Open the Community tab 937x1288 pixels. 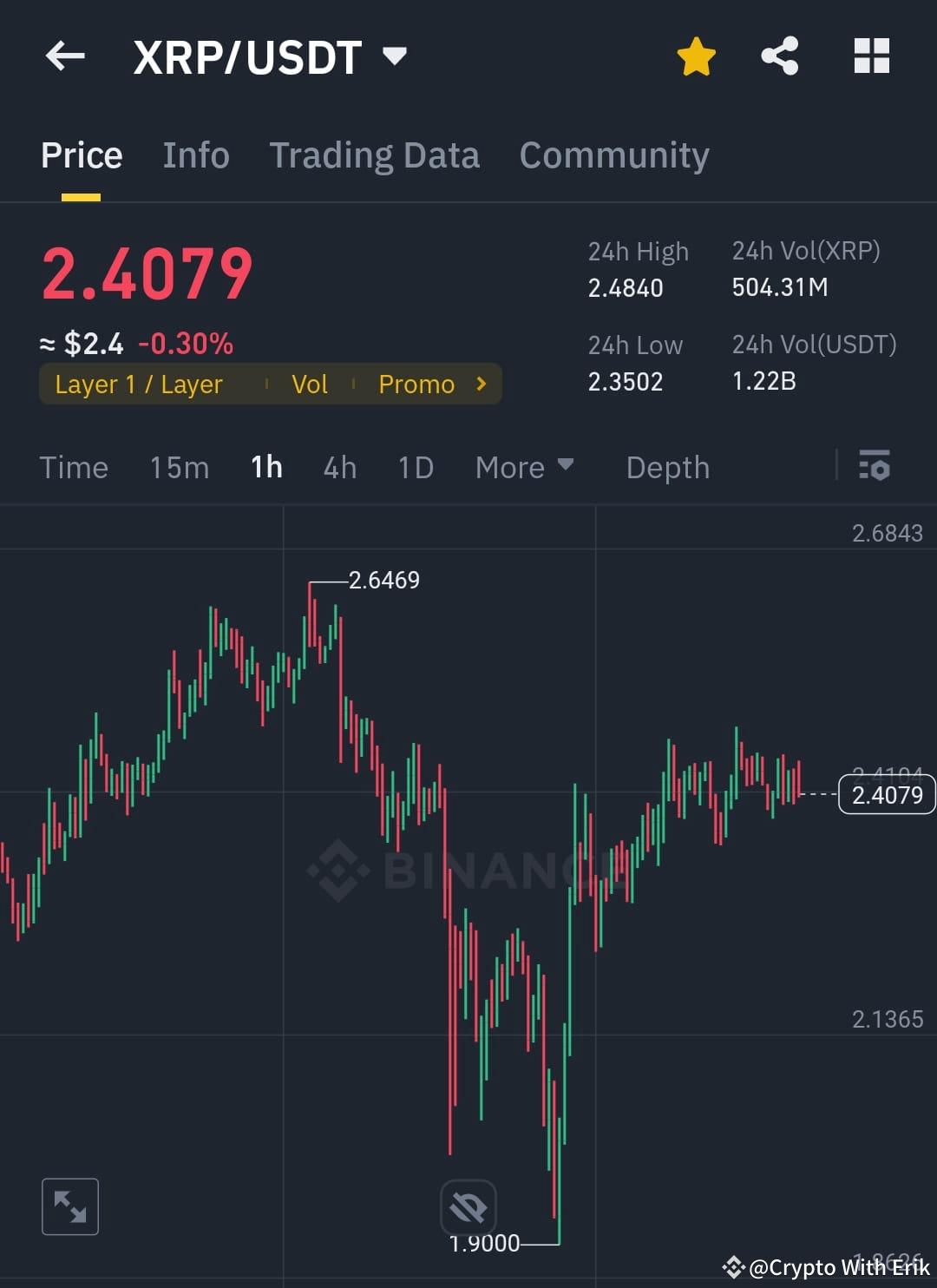(613, 154)
